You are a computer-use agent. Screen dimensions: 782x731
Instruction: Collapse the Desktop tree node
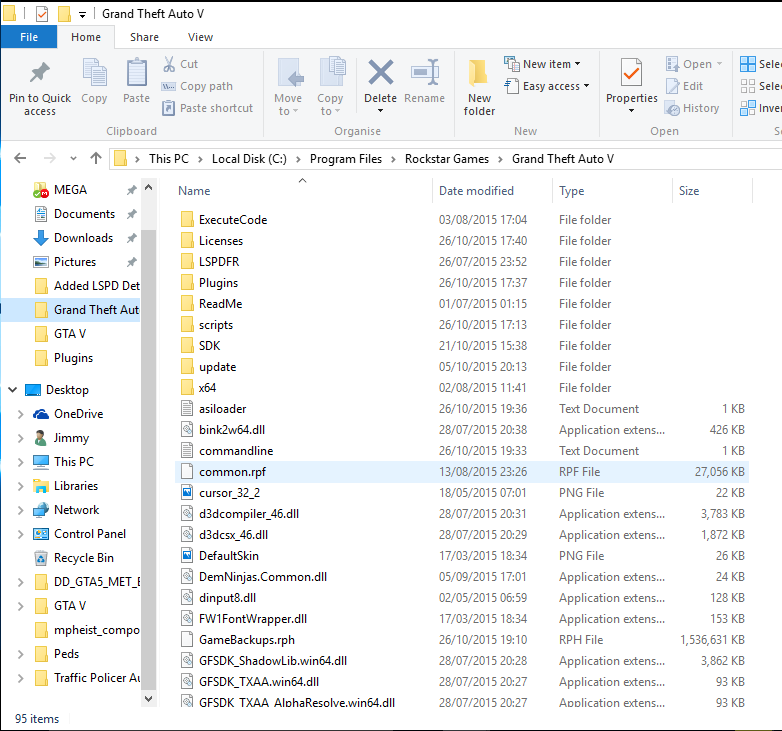pyautogui.click(x=13, y=389)
